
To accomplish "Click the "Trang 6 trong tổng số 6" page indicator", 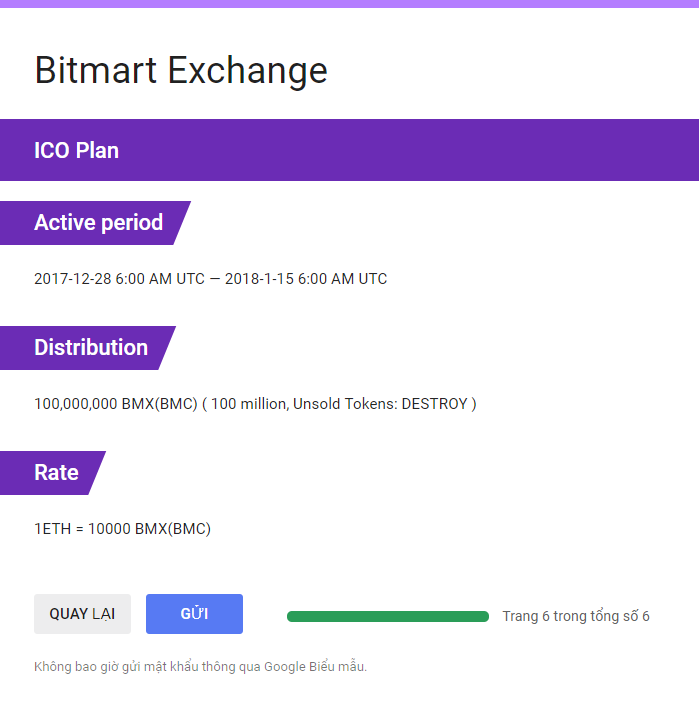I will coord(576,616).
